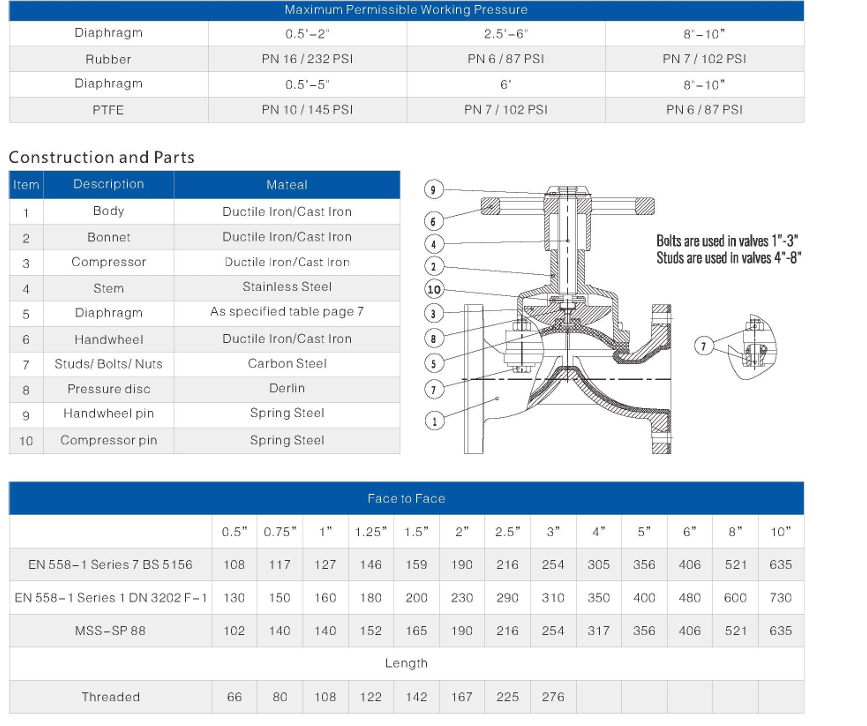Screen dimensions: 867x726
Task: Select callout 6 pointing to the handwheel
Action: tap(433, 220)
